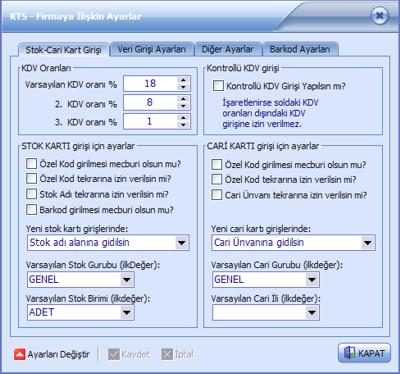Viewport: 400px width, 374px height.
Task: Open the Barkod Ayarları tab
Action: click(300, 49)
